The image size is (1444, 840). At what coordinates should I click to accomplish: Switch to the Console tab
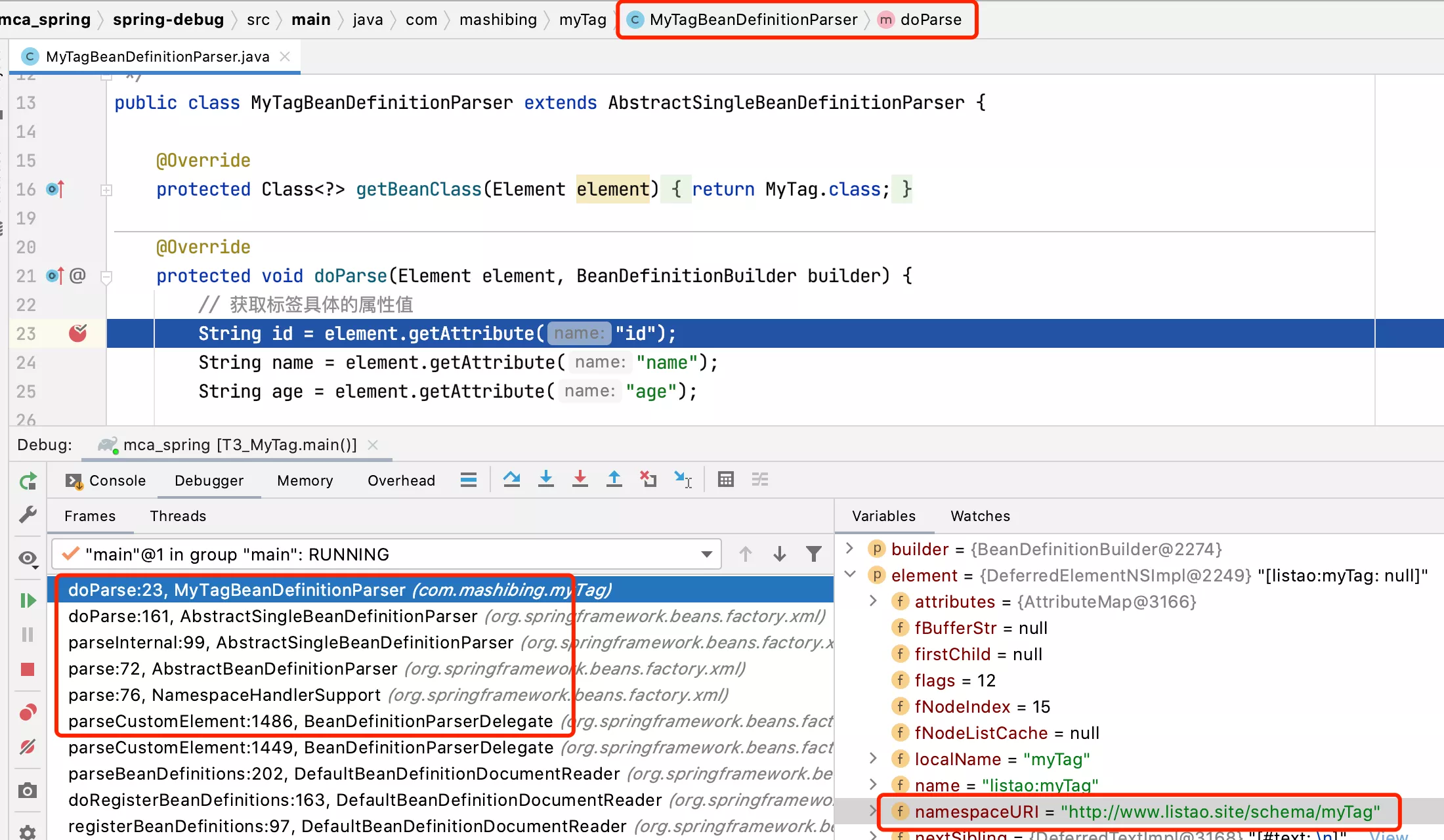pyautogui.click(x=106, y=480)
